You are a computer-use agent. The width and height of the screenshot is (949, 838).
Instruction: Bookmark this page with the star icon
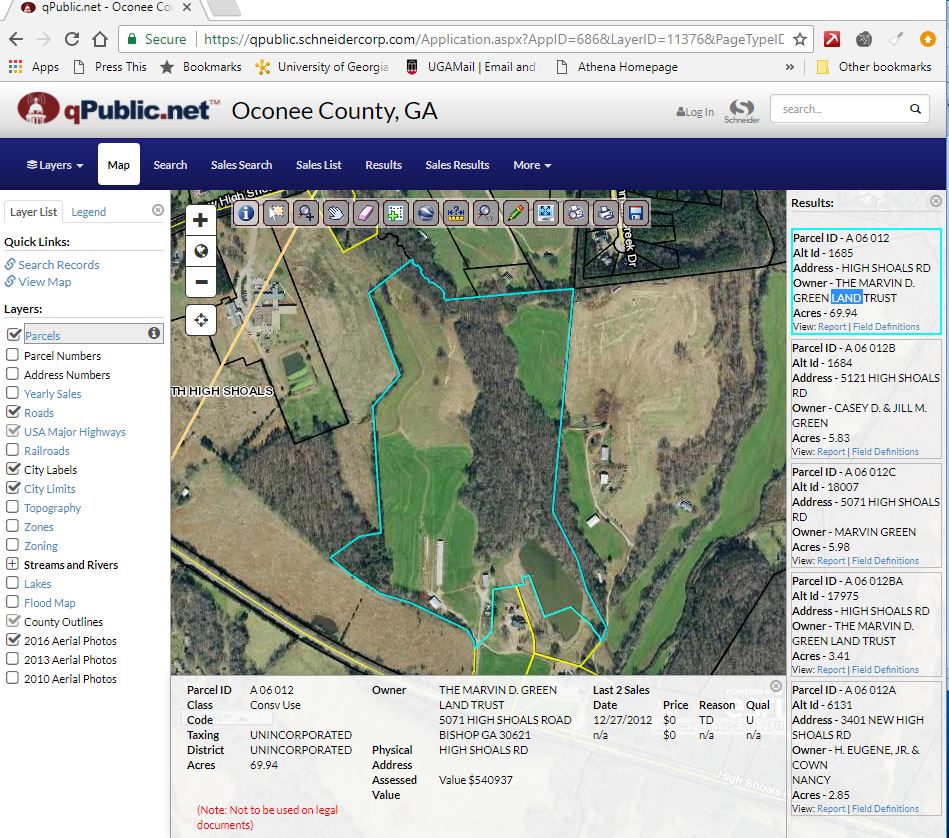click(x=800, y=39)
